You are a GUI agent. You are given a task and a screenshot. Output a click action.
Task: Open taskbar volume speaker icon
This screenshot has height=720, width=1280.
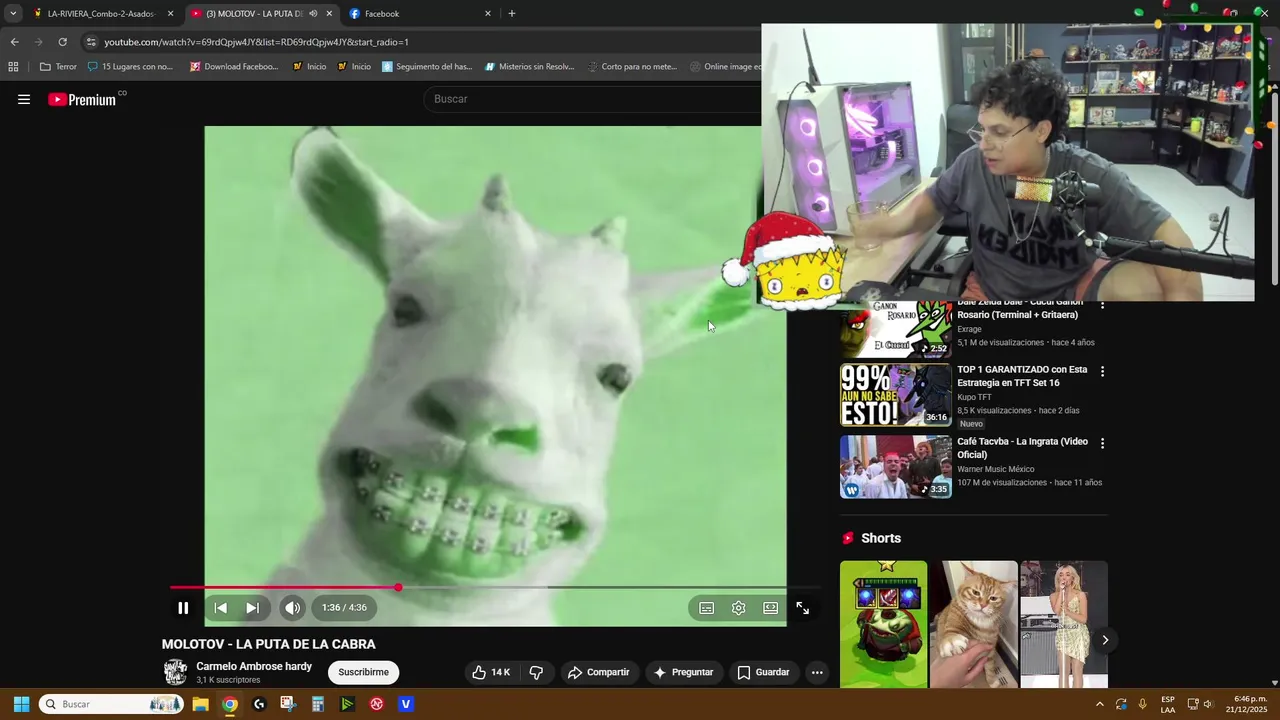[1208, 704]
